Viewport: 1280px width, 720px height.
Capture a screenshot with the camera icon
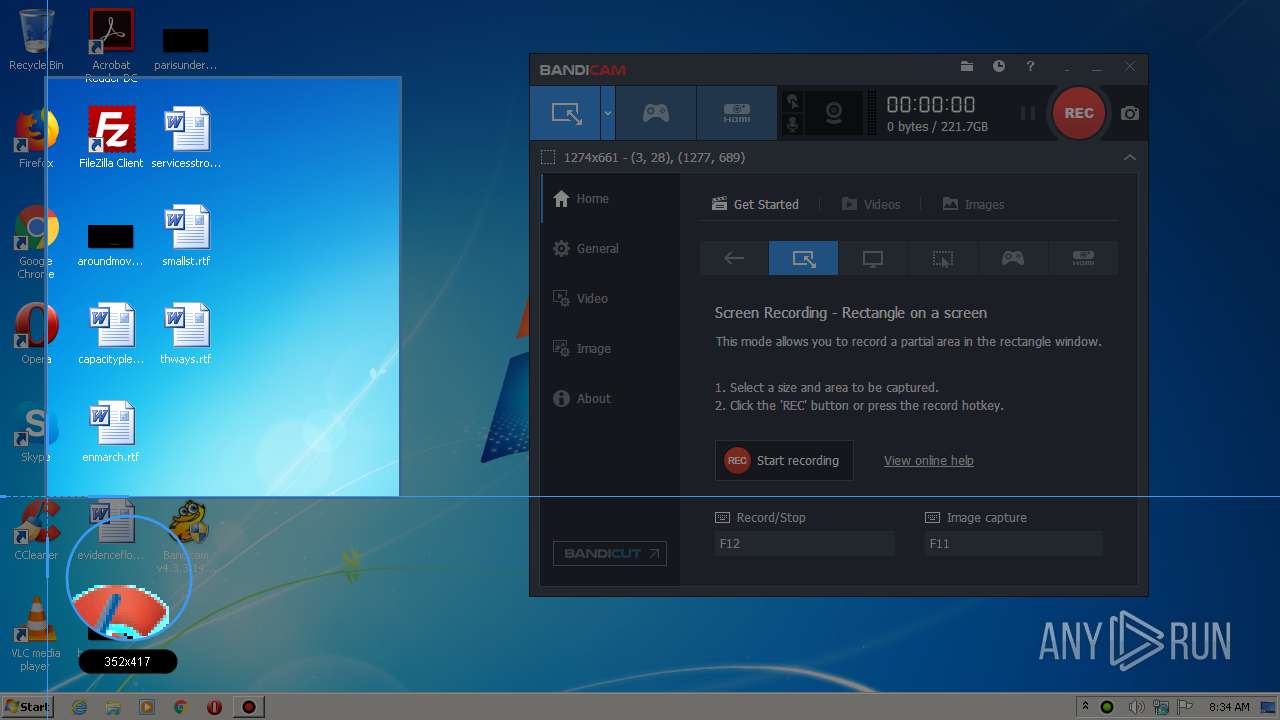click(x=1130, y=113)
